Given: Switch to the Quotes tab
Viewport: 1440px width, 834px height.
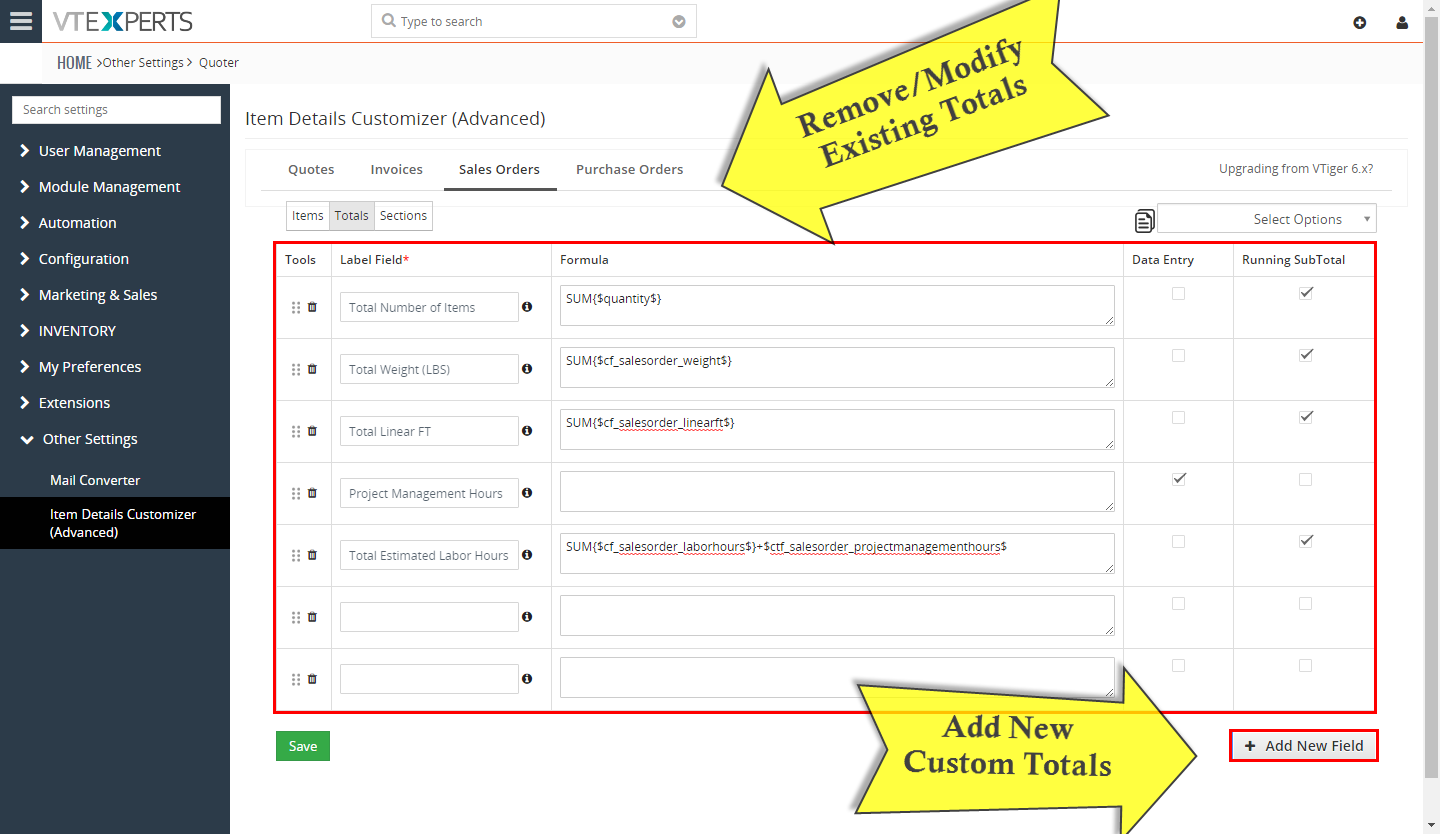Looking at the screenshot, I should click(x=311, y=170).
